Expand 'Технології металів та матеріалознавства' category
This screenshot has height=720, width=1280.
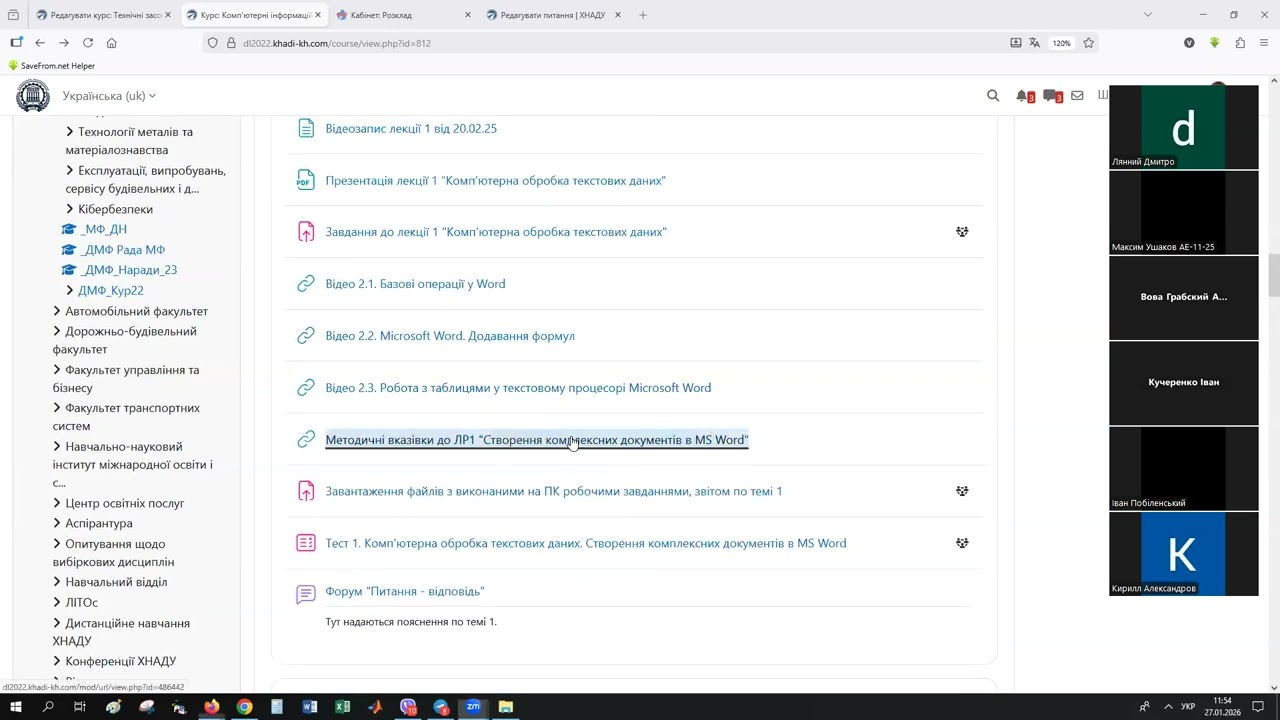70,132
